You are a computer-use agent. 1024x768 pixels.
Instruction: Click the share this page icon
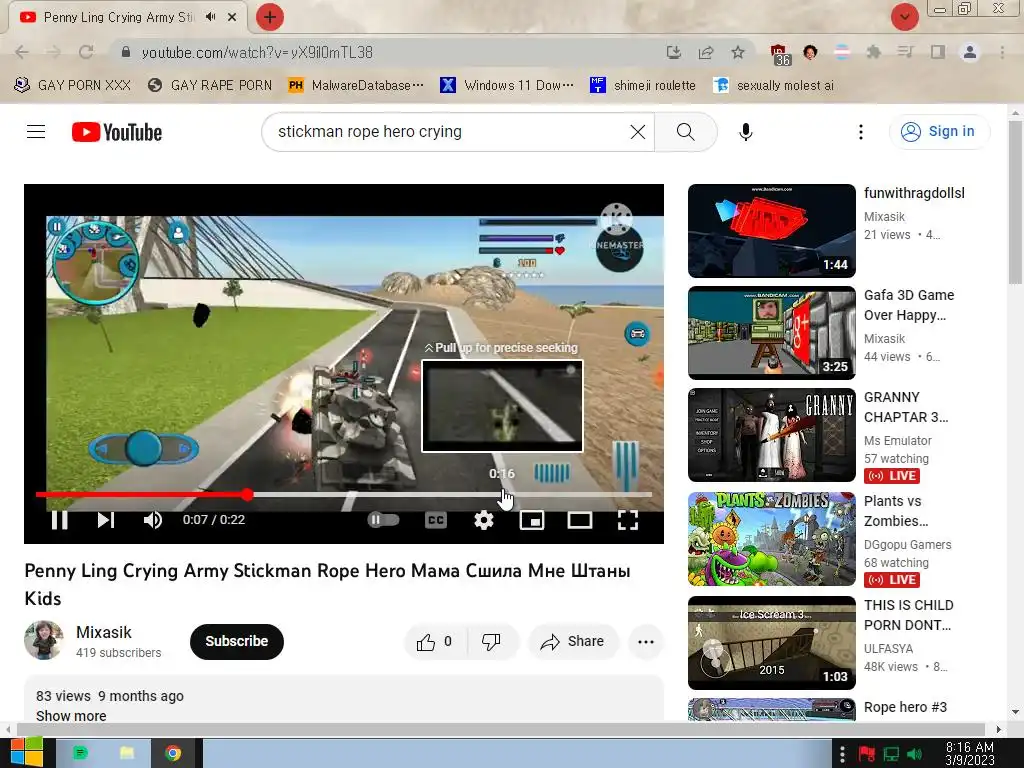(705, 52)
